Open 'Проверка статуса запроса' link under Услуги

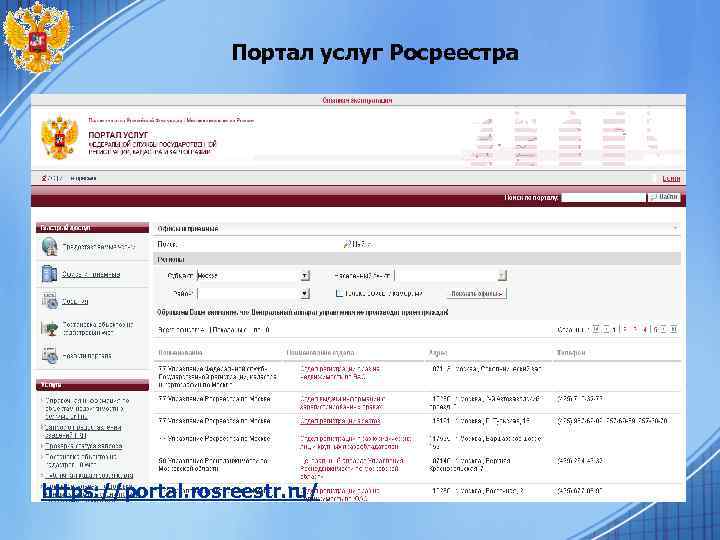pyautogui.click(x=83, y=446)
